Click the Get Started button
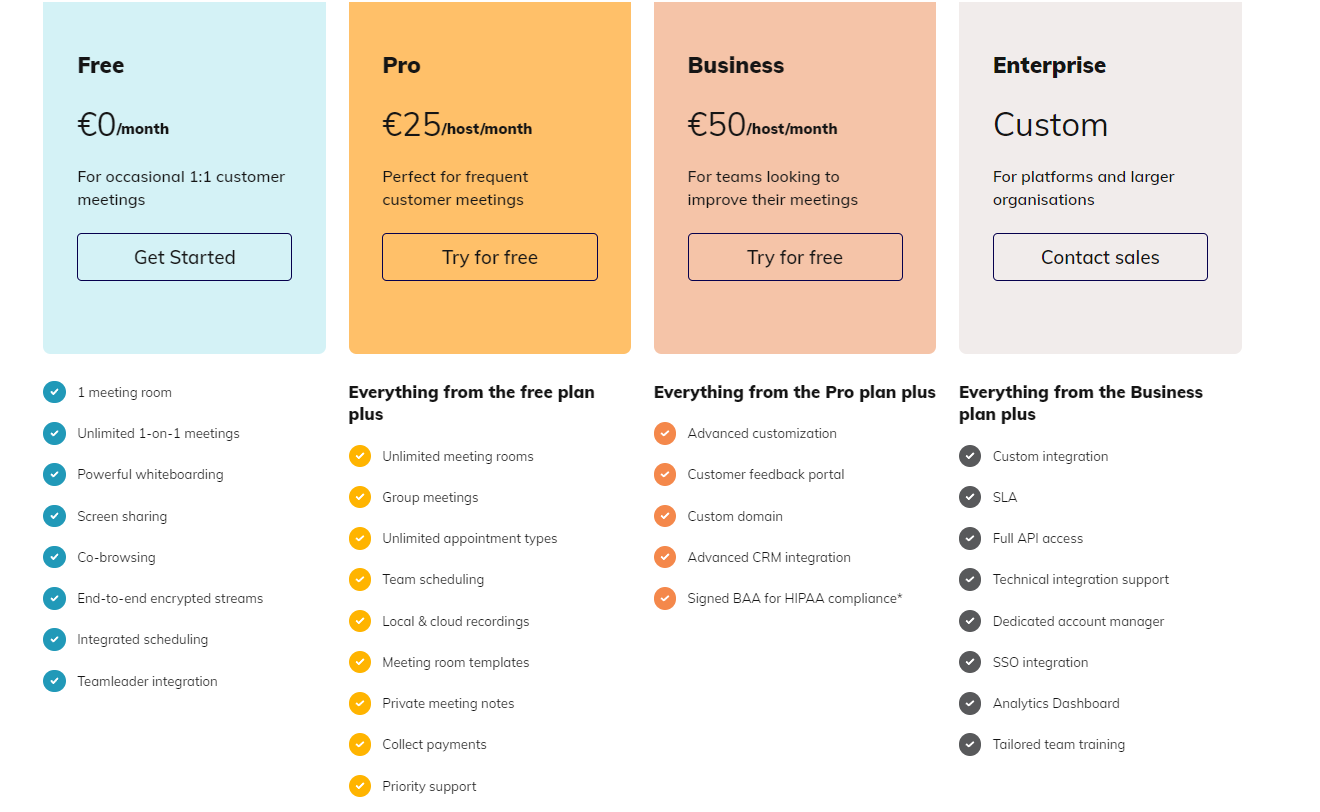This screenshot has width=1320, height=812. [x=184, y=257]
